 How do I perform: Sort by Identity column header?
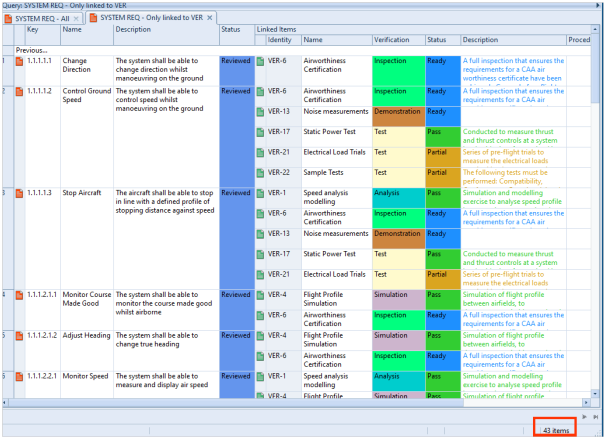[283, 40]
